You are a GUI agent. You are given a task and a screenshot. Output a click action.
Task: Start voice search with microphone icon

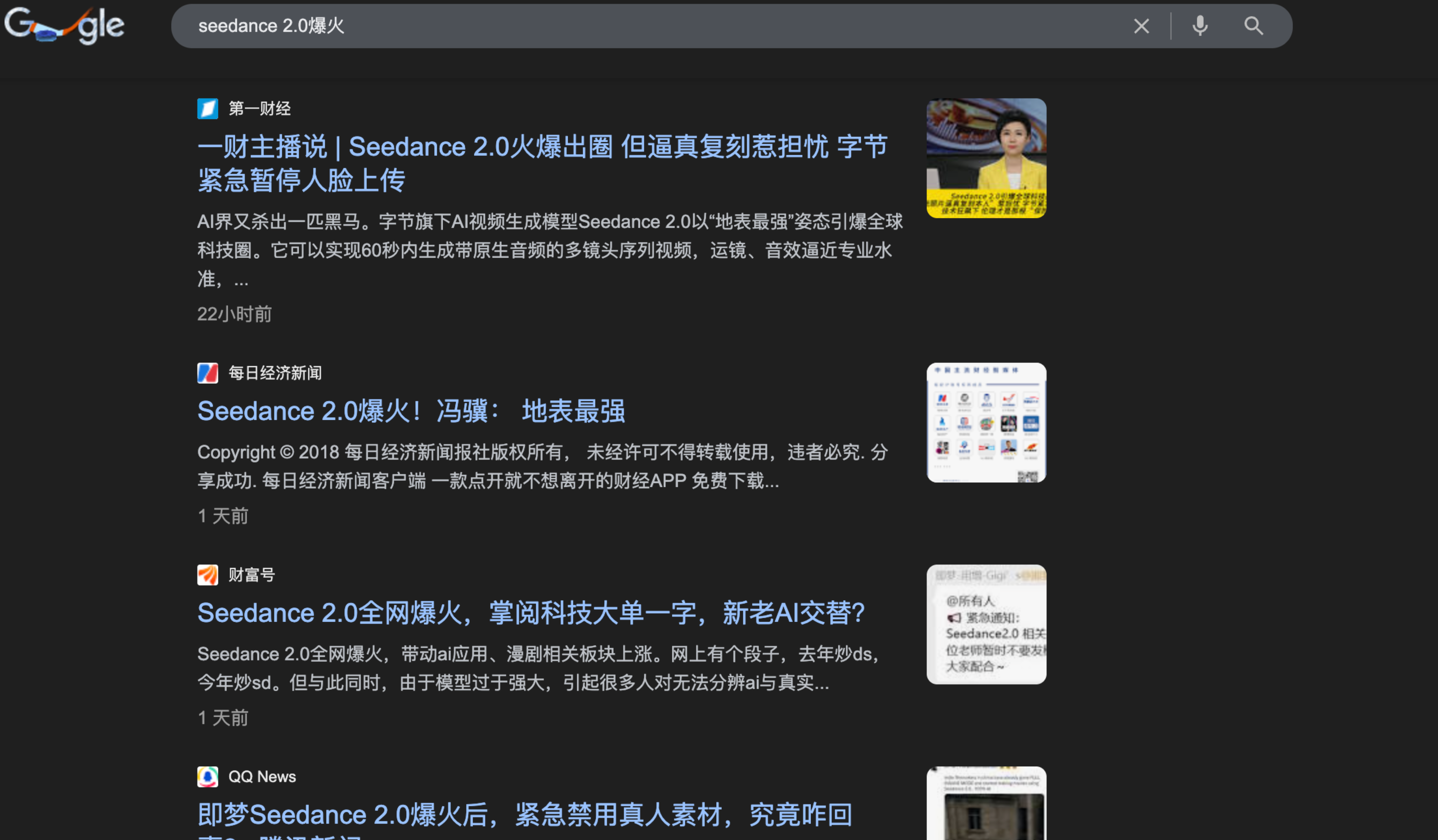click(x=1200, y=26)
